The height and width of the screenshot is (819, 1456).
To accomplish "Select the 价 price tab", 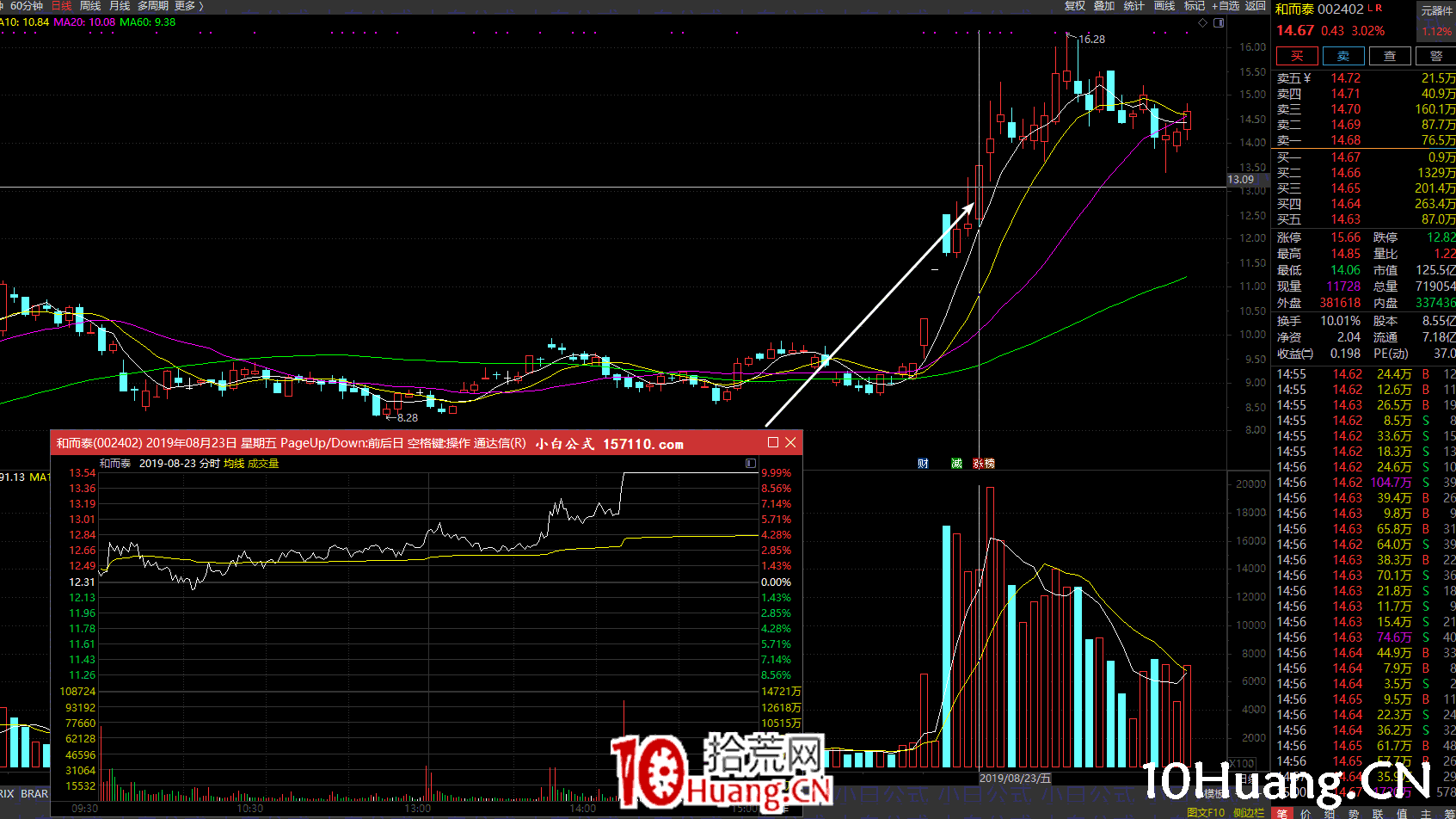I will (1305, 813).
